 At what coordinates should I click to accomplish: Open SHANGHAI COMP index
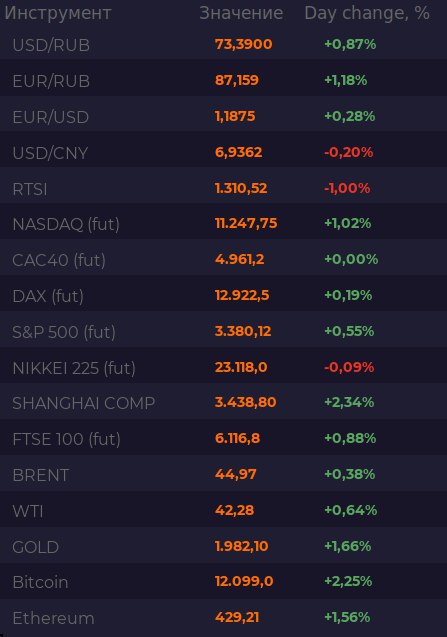point(84,403)
